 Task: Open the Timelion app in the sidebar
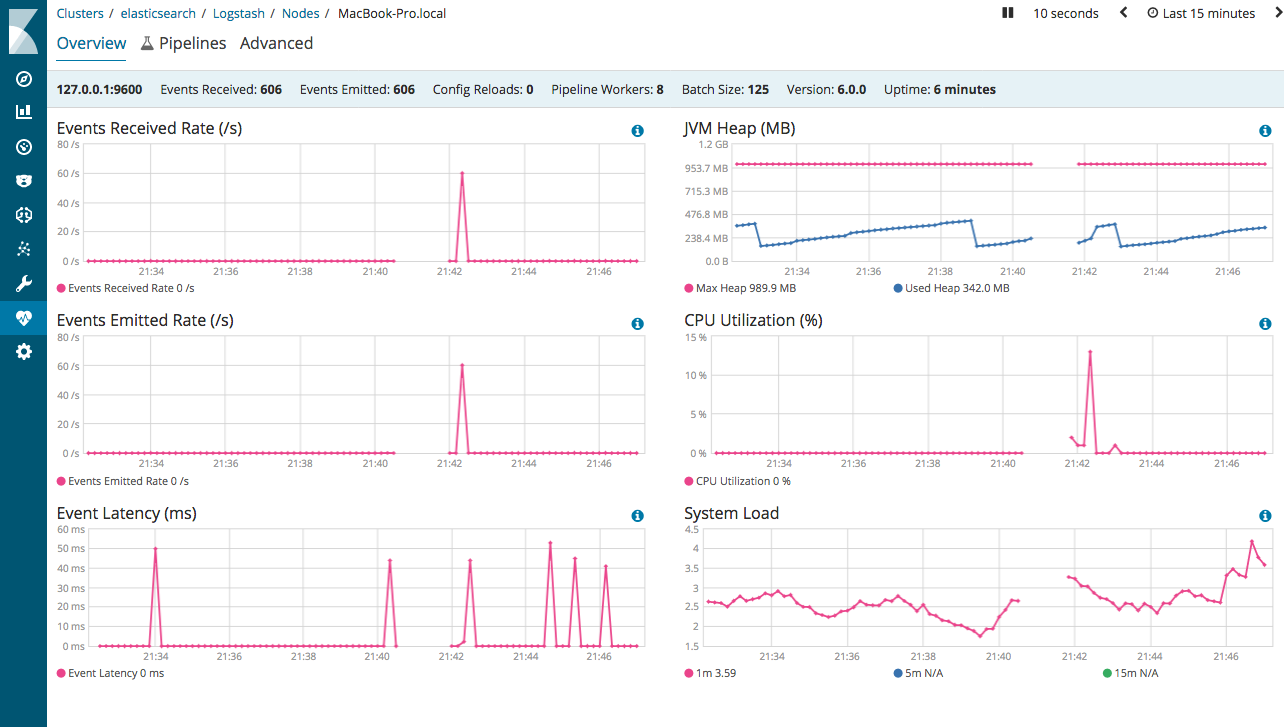click(23, 180)
